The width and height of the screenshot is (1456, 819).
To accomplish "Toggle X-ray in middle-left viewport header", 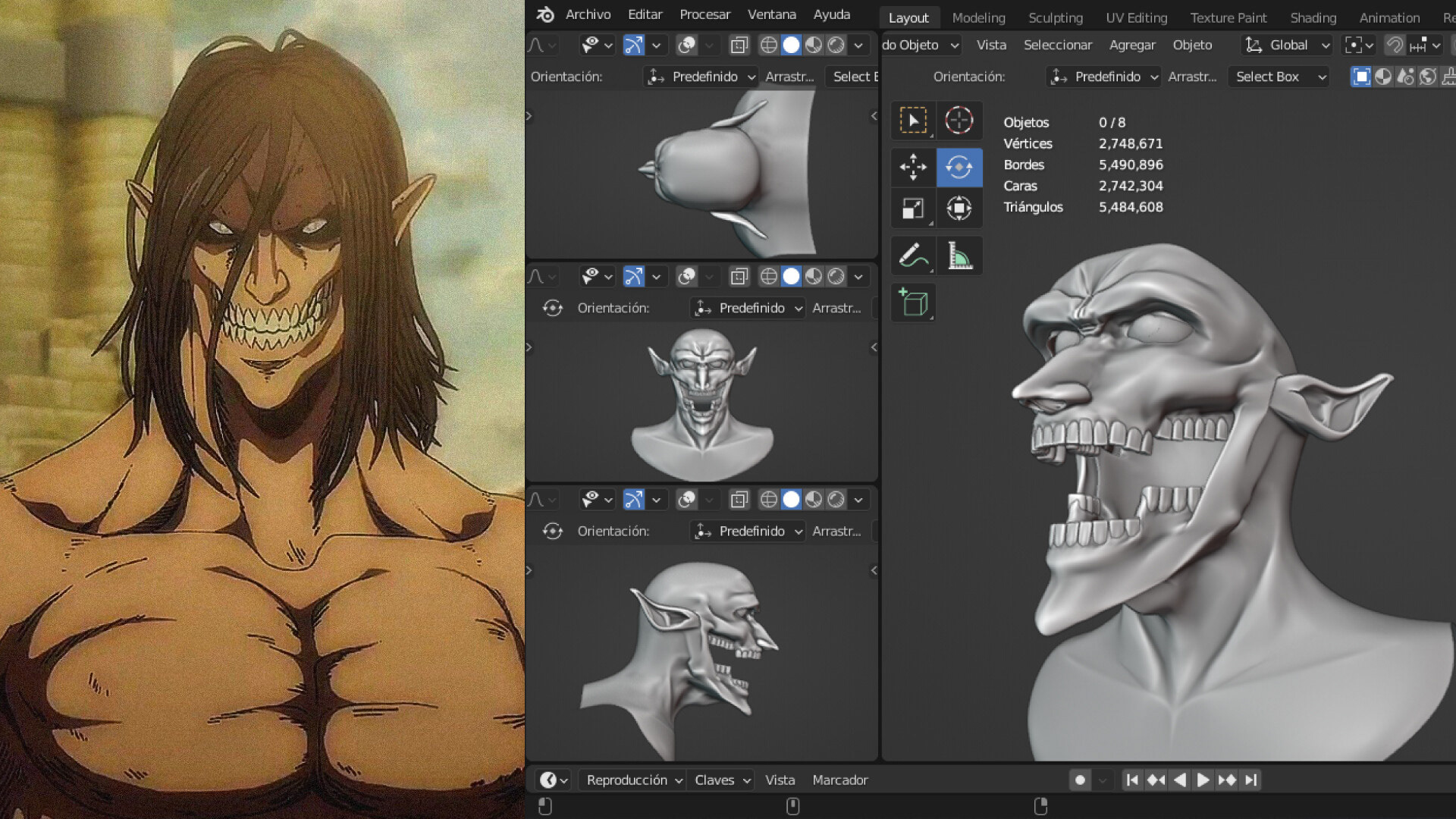I will click(739, 277).
